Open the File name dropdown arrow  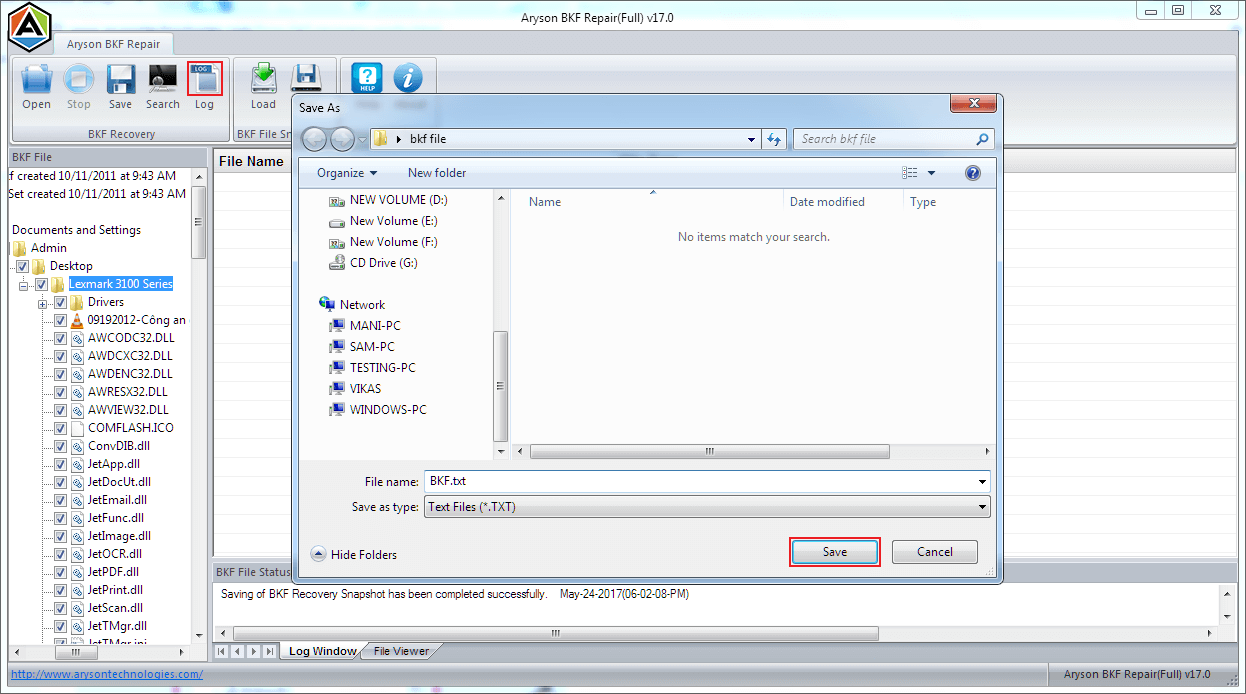tap(982, 482)
